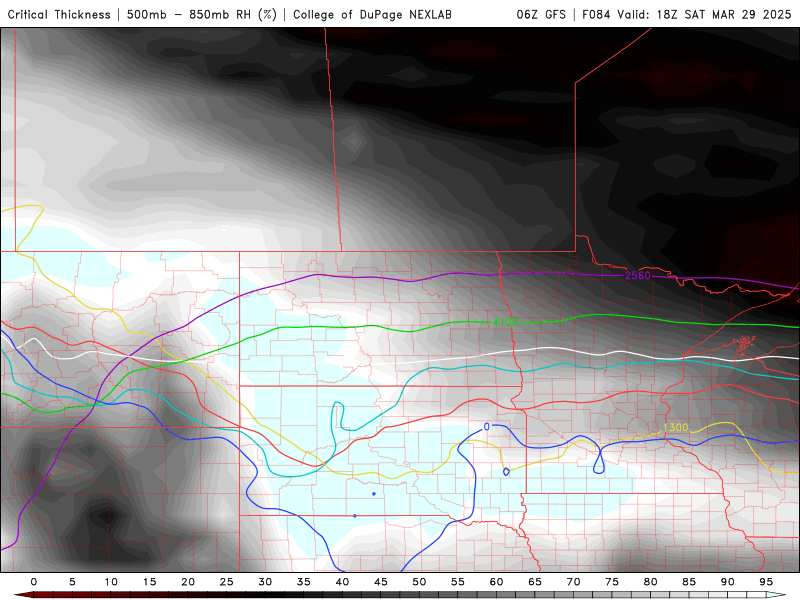800x600 pixels.
Task: Click the 'F084 Valid: 18Z SAT MAR 29 2025' text
Action: (687, 14)
